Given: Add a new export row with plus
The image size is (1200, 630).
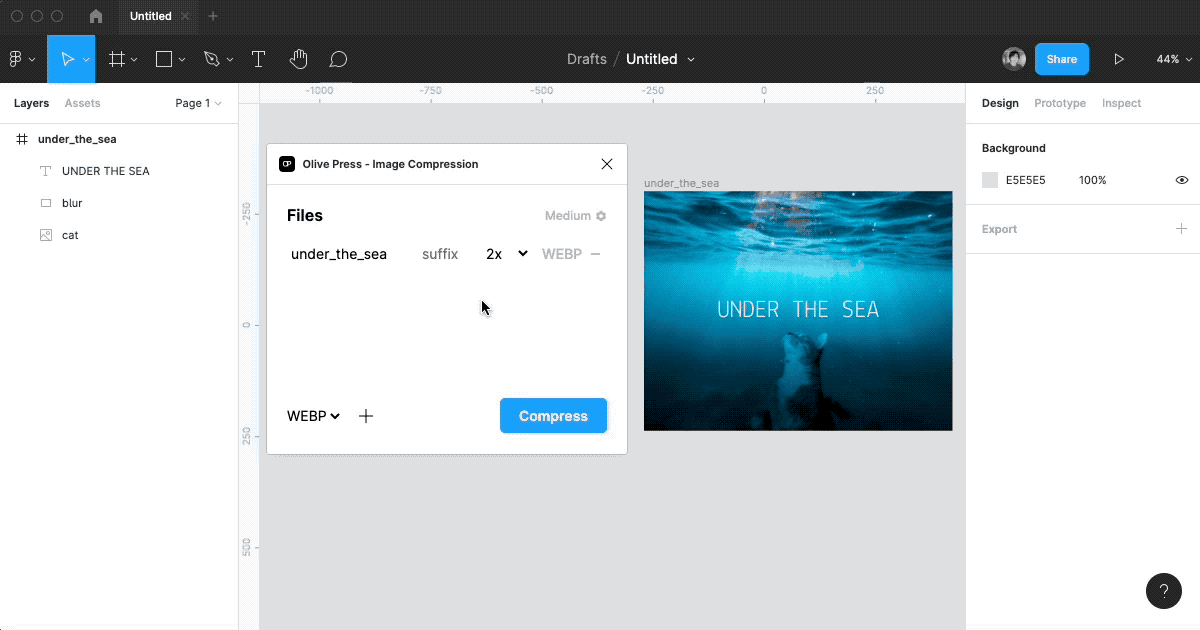Looking at the screenshot, I should tap(366, 416).
